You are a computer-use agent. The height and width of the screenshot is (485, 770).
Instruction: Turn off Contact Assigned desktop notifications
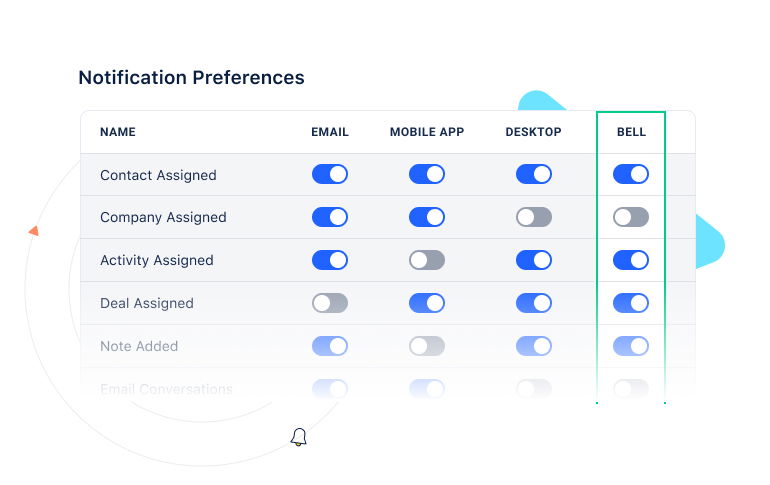click(x=533, y=174)
